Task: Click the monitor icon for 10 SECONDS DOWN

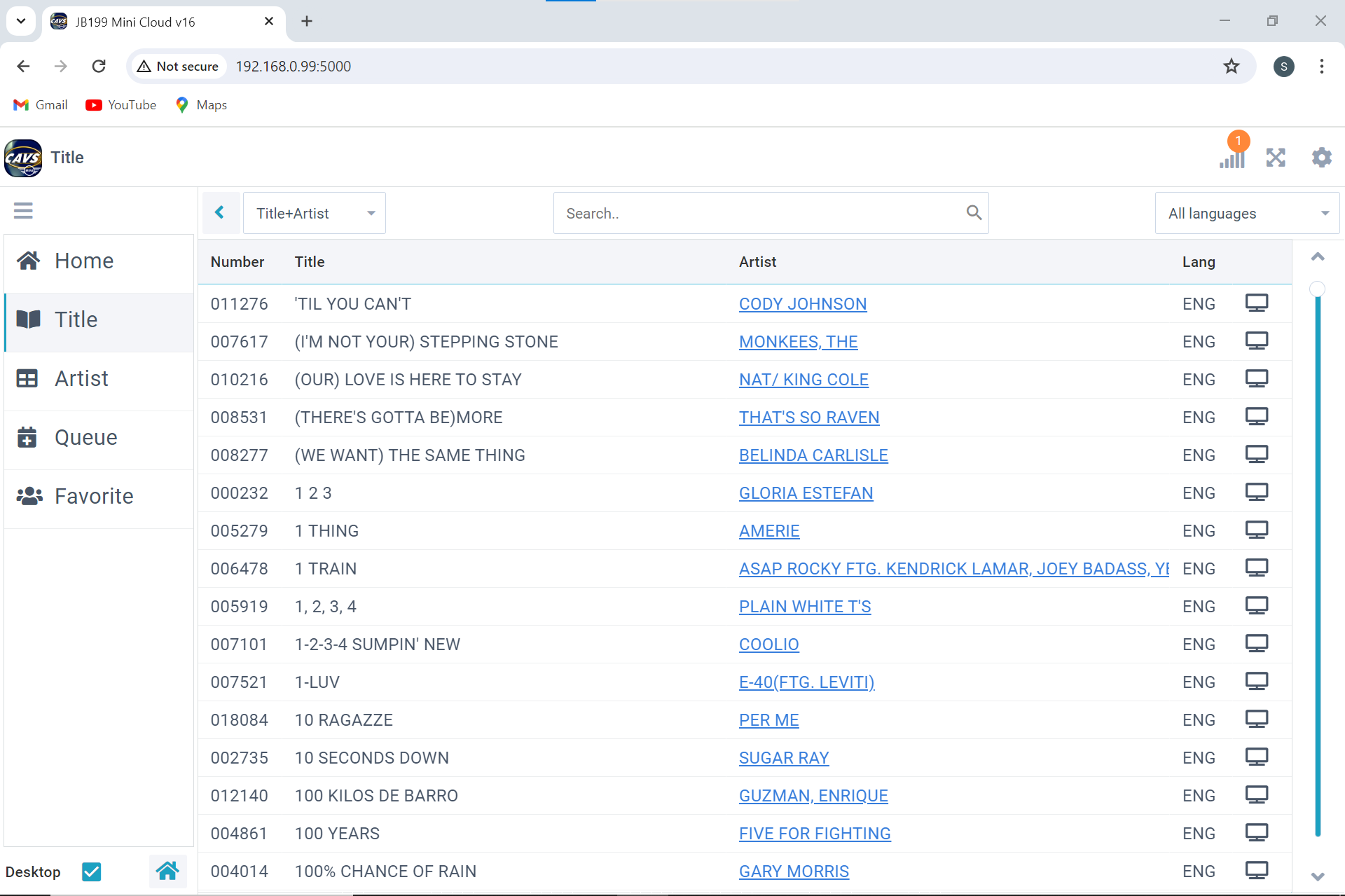Action: pos(1256,757)
